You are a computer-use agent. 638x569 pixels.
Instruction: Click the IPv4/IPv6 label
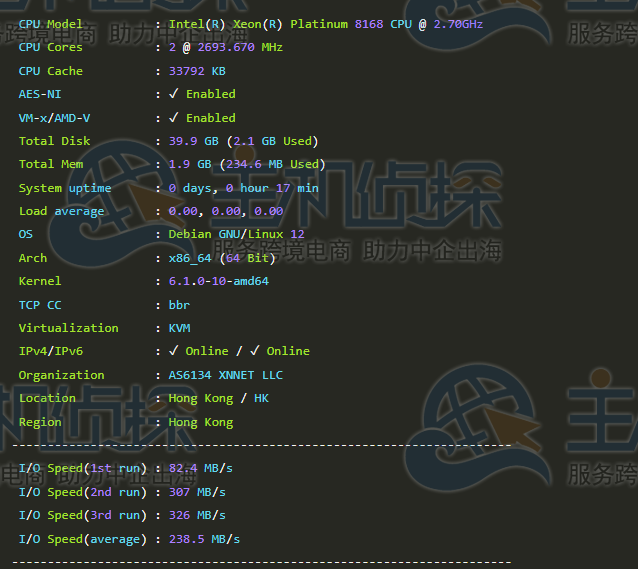(50, 351)
